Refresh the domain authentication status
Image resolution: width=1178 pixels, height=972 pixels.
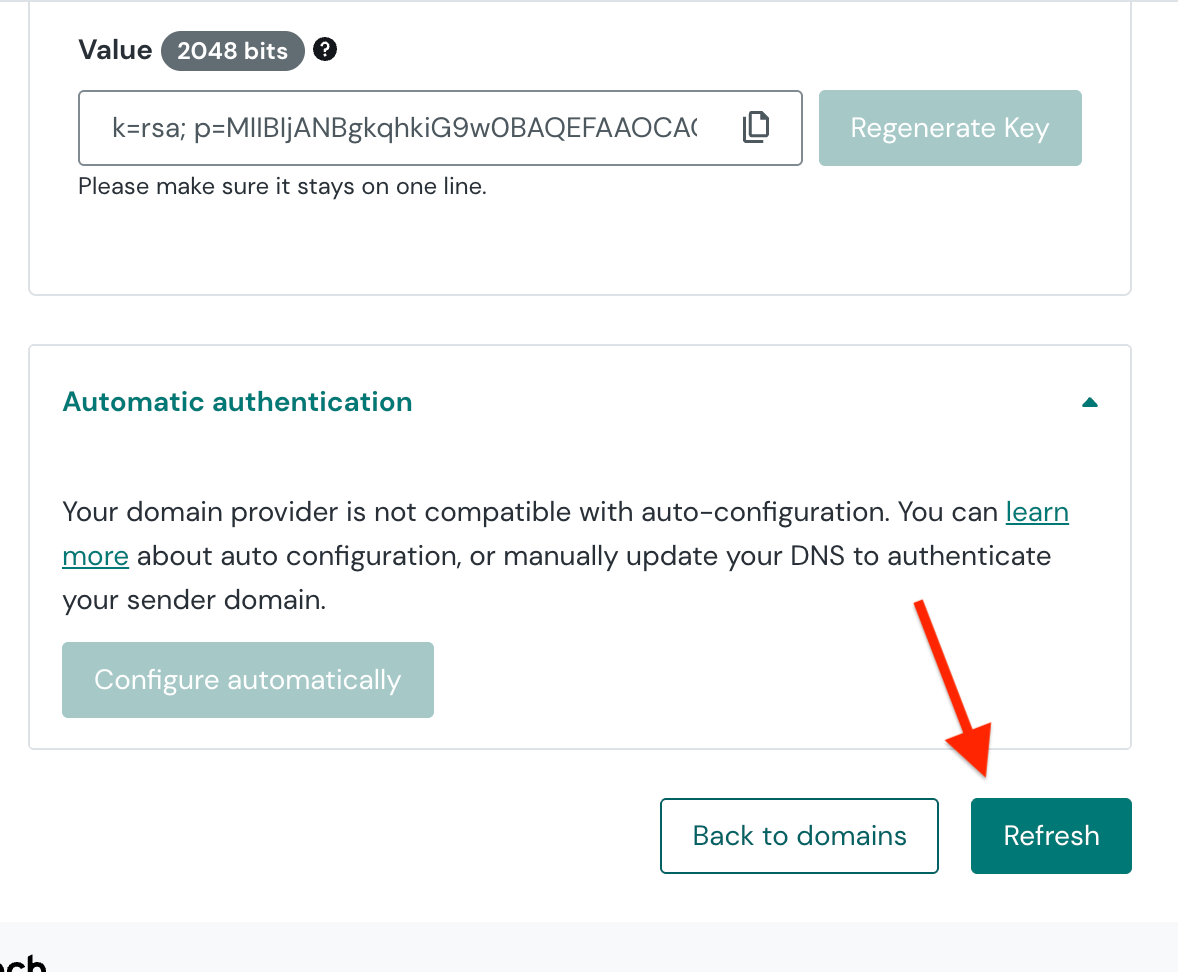(x=1051, y=836)
